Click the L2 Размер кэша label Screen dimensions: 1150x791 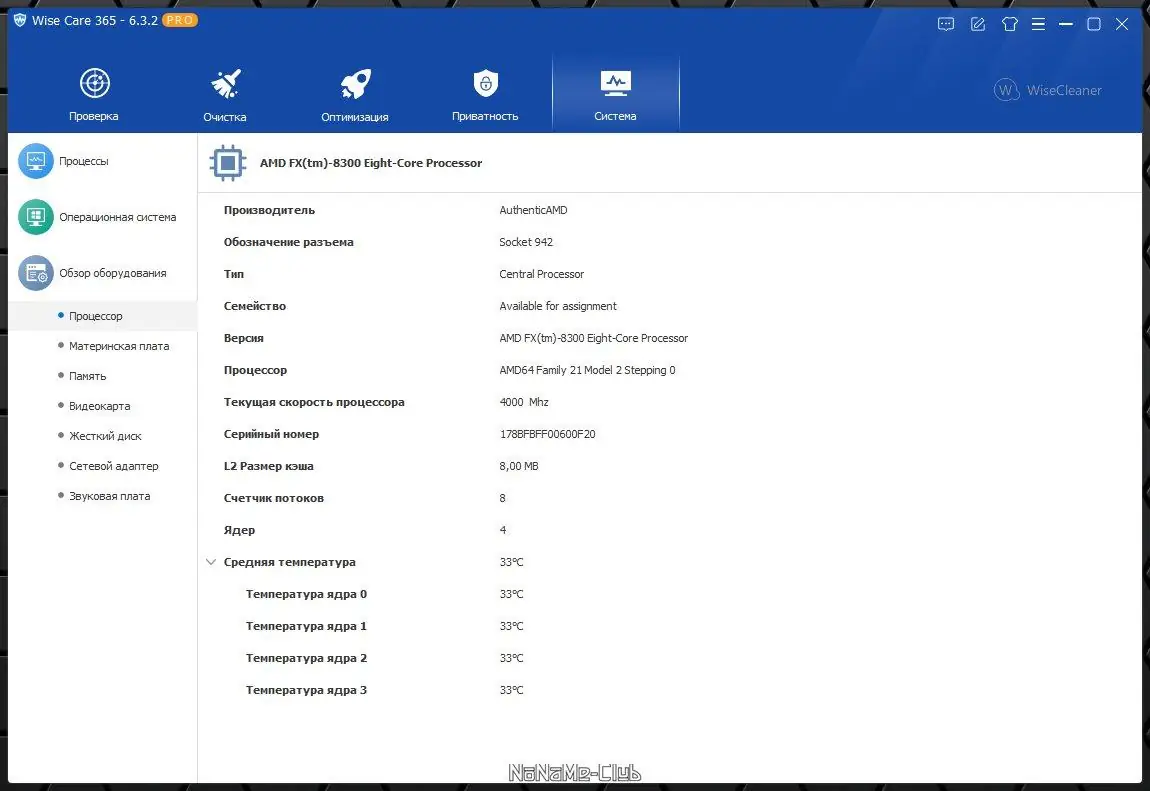click(268, 466)
